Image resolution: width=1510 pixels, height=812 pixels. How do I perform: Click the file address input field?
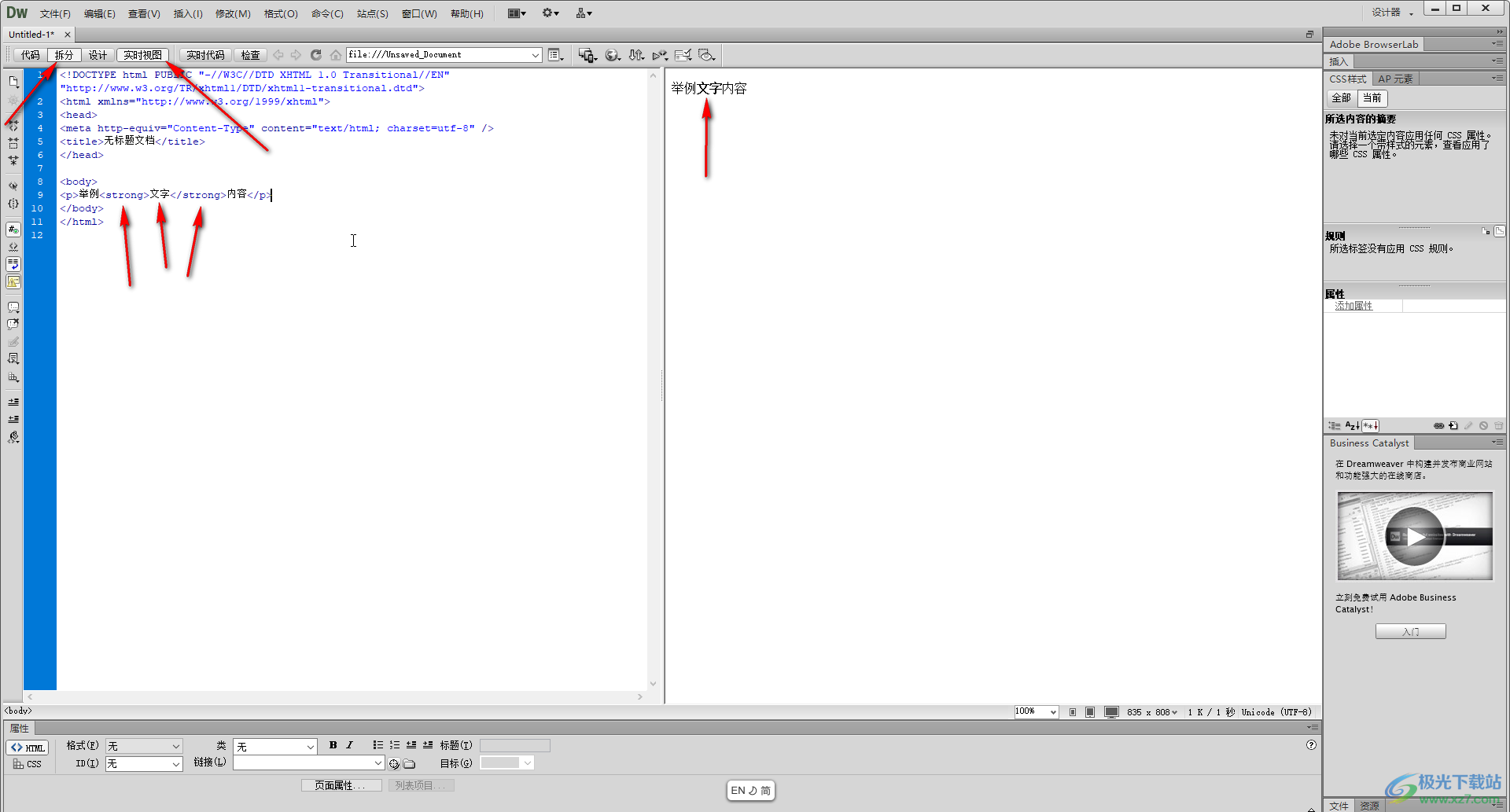pos(438,55)
